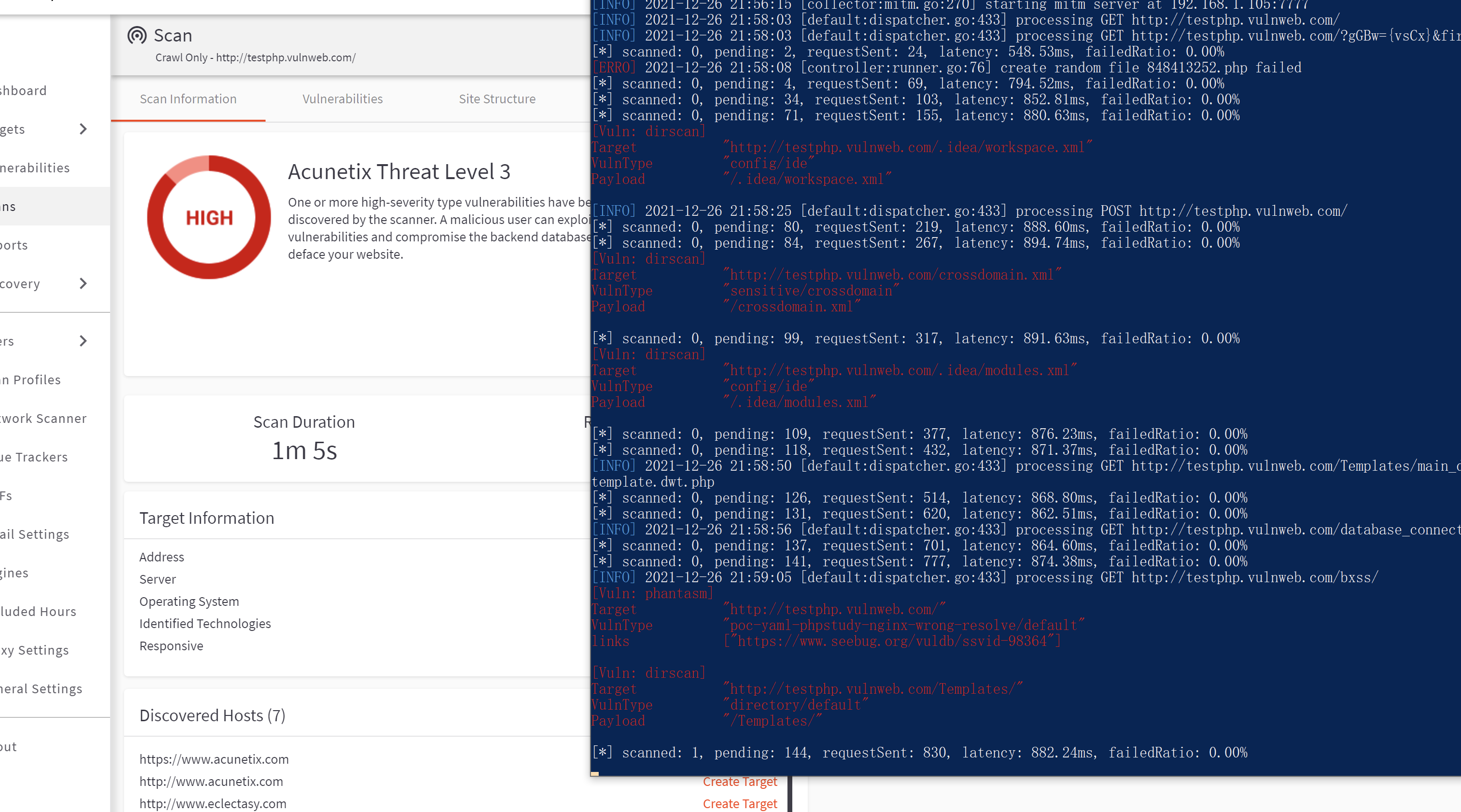
Task: Switch to the Vulnerabilities tab
Action: pyautogui.click(x=342, y=98)
